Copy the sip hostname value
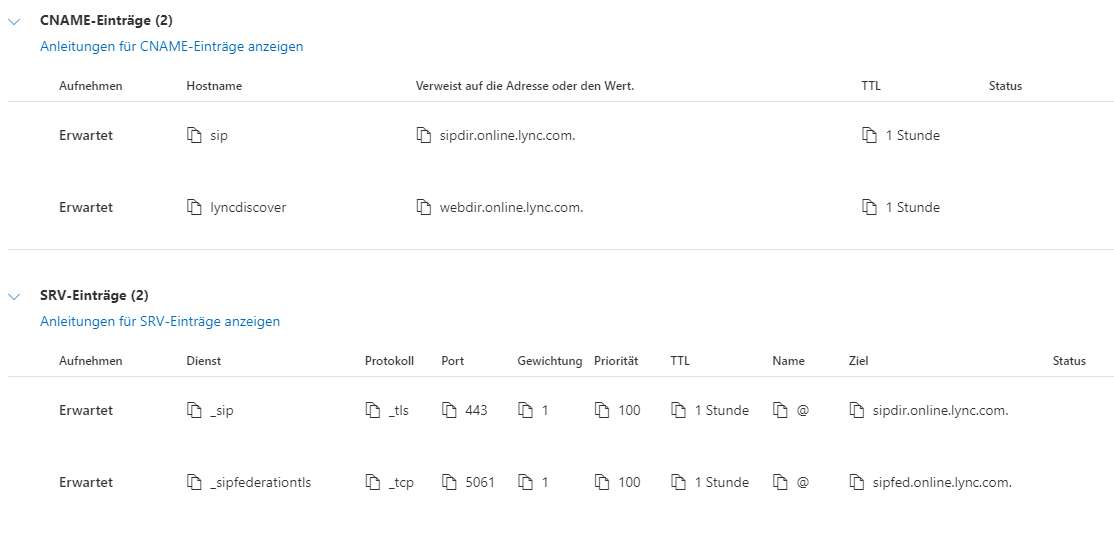This screenshot has height=533, width=1114. [194, 135]
